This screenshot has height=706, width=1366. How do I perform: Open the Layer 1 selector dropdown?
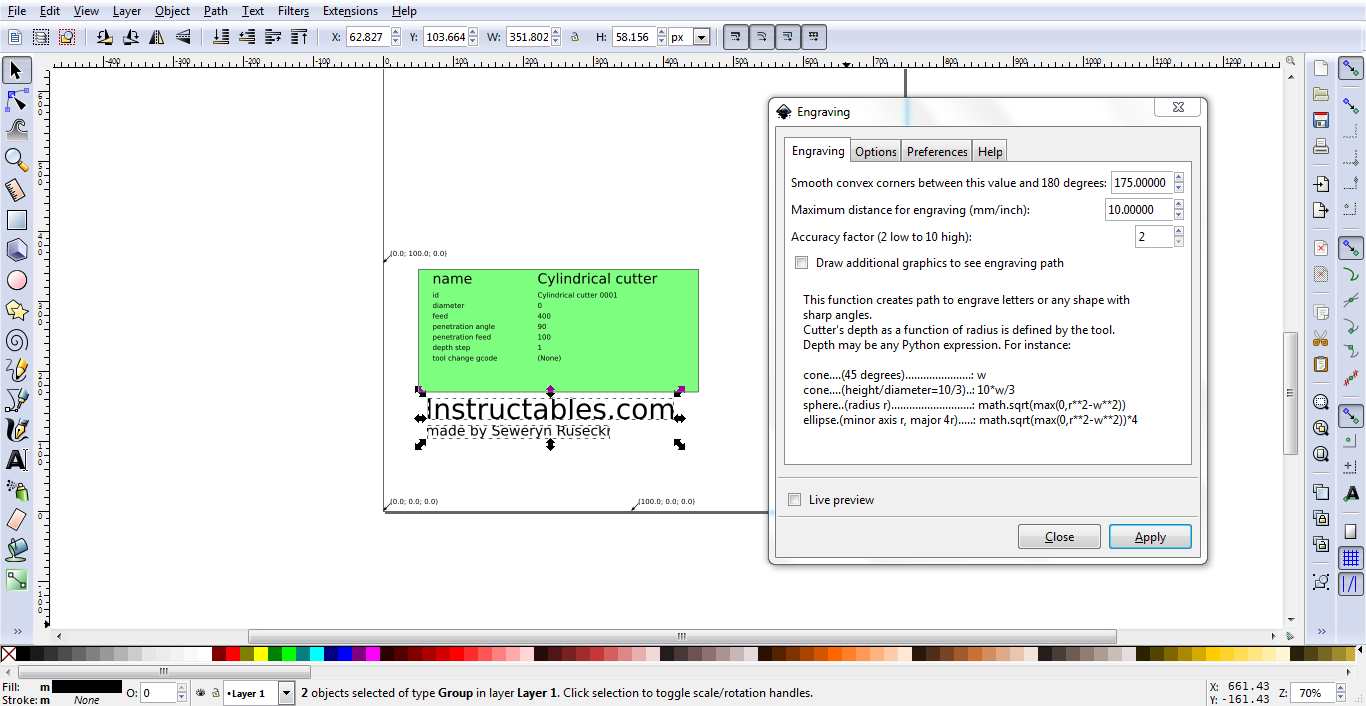[x=286, y=692]
